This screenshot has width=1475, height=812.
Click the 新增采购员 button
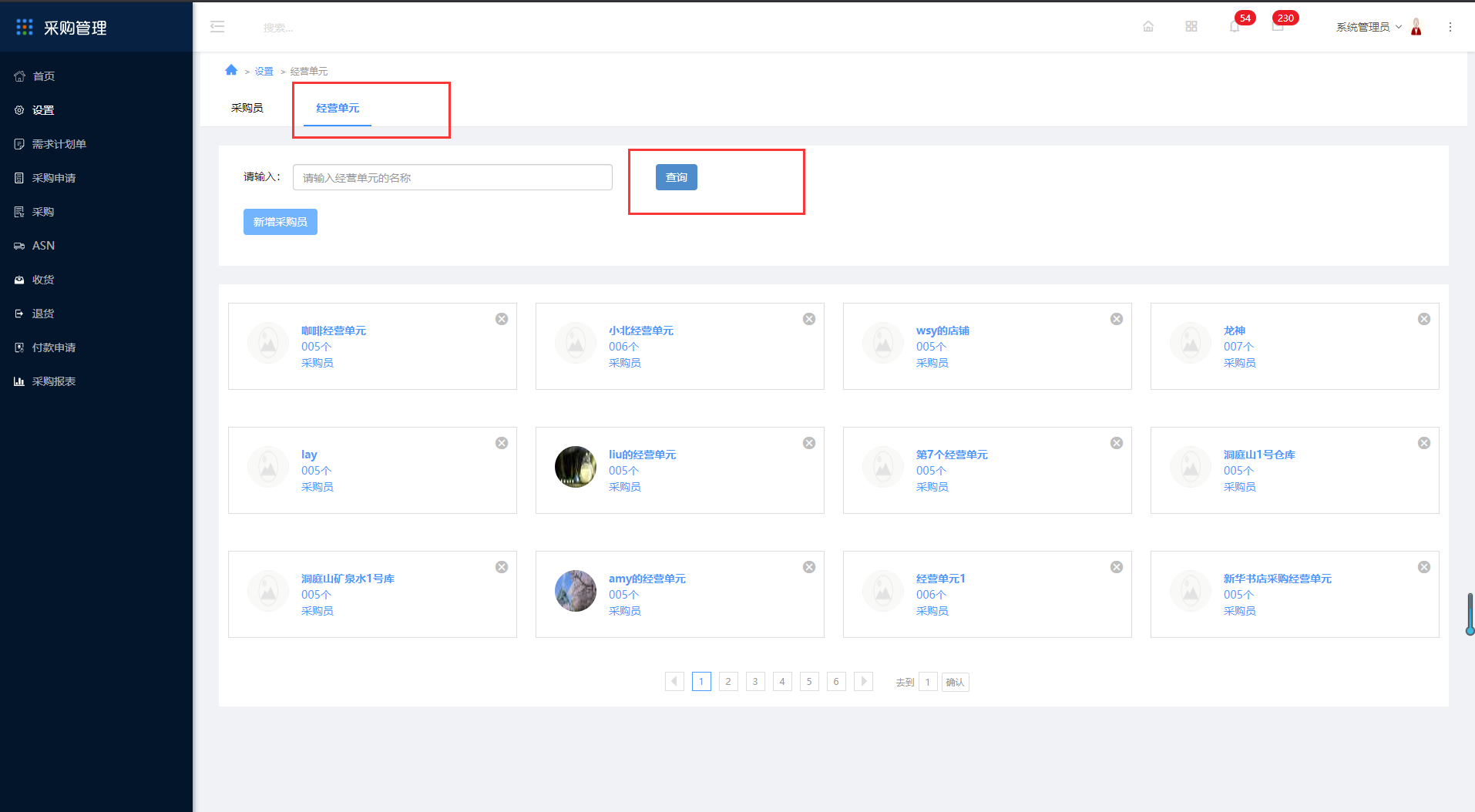point(281,222)
